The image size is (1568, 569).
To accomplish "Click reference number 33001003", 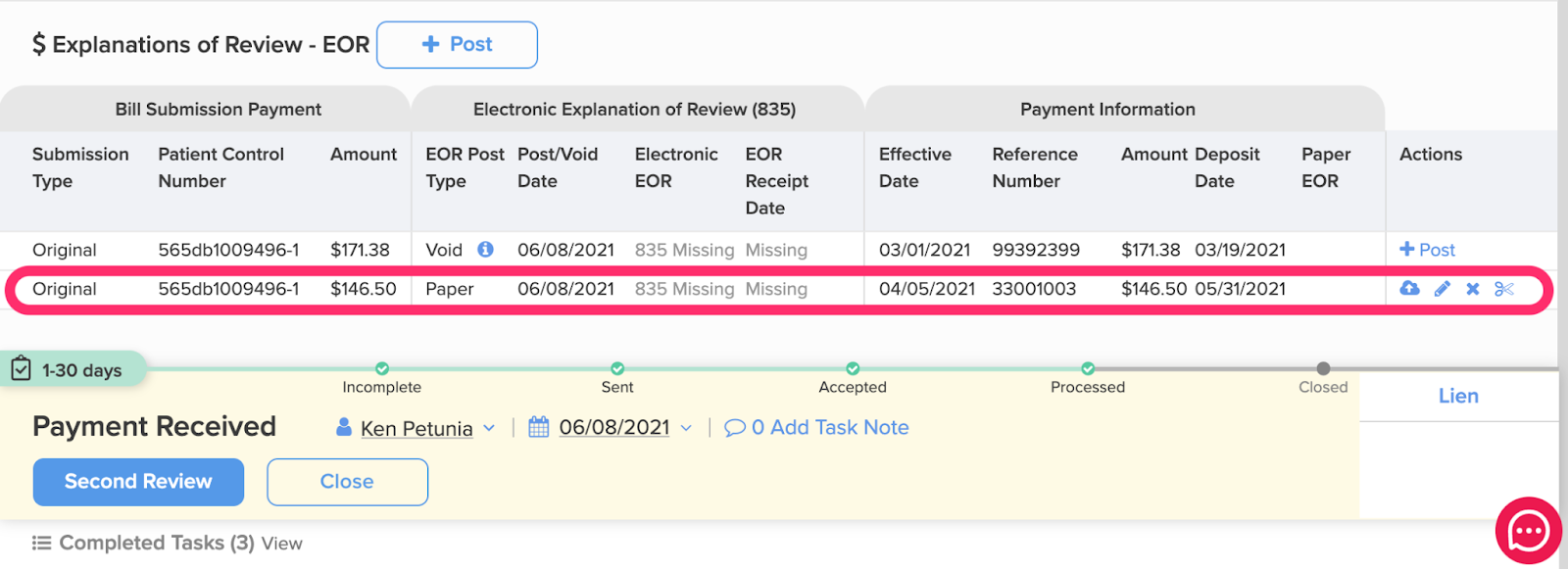I will pyautogui.click(x=1034, y=289).
